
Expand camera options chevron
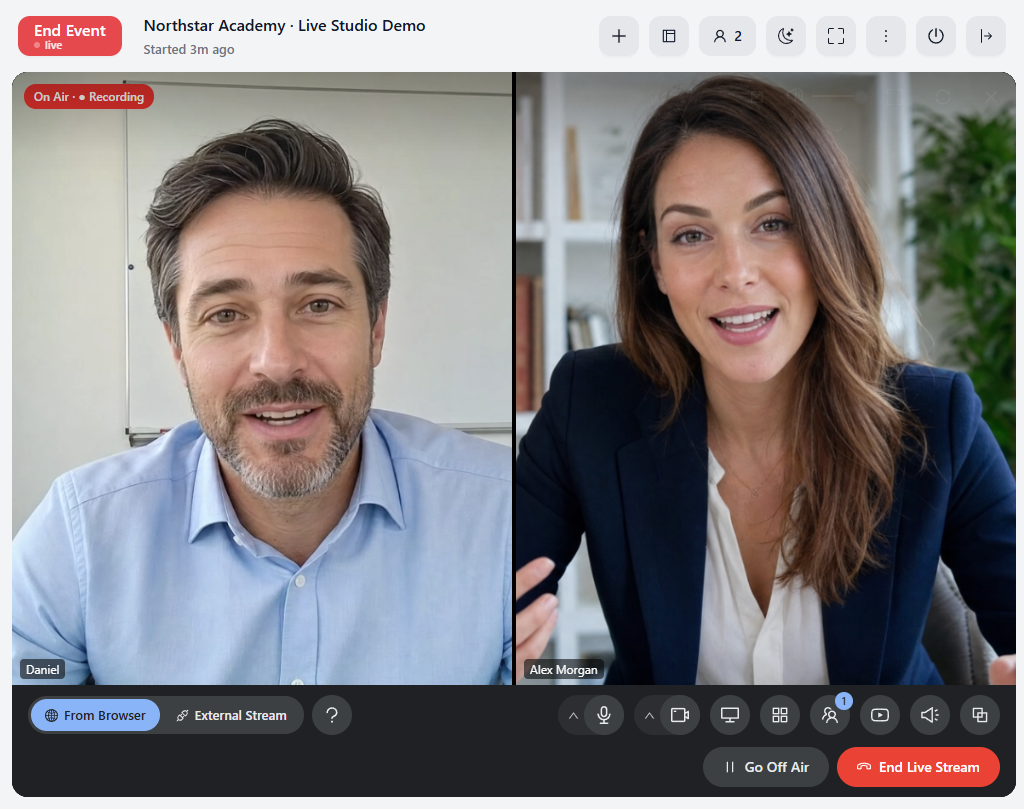click(649, 716)
